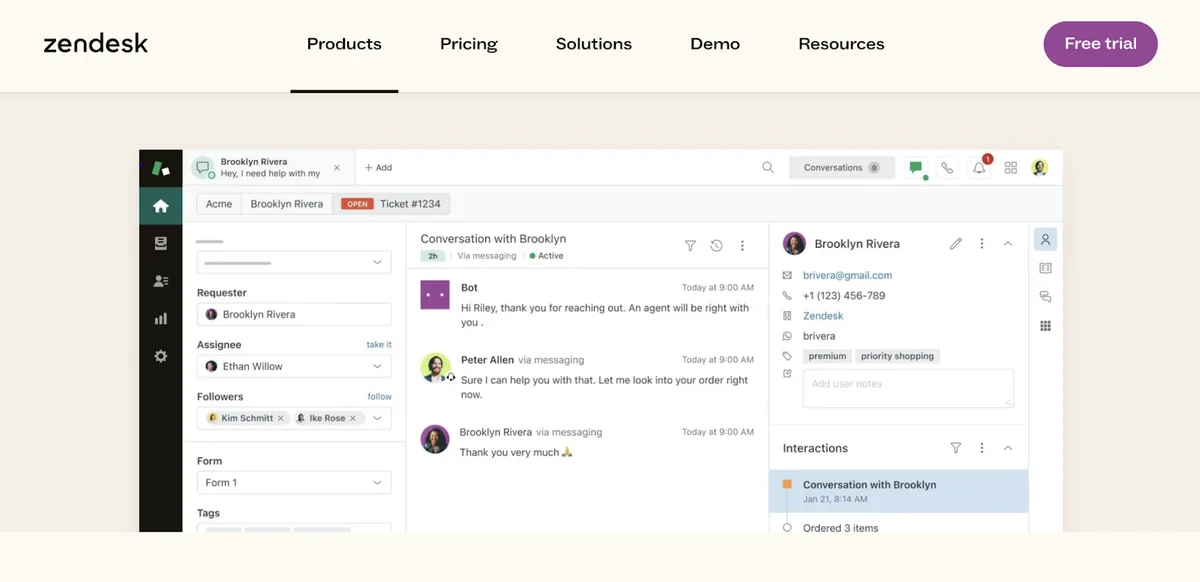Open the chat bubbles icon in the right rail
Image resolution: width=1200 pixels, height=582 pixels.
point(1045,297)
